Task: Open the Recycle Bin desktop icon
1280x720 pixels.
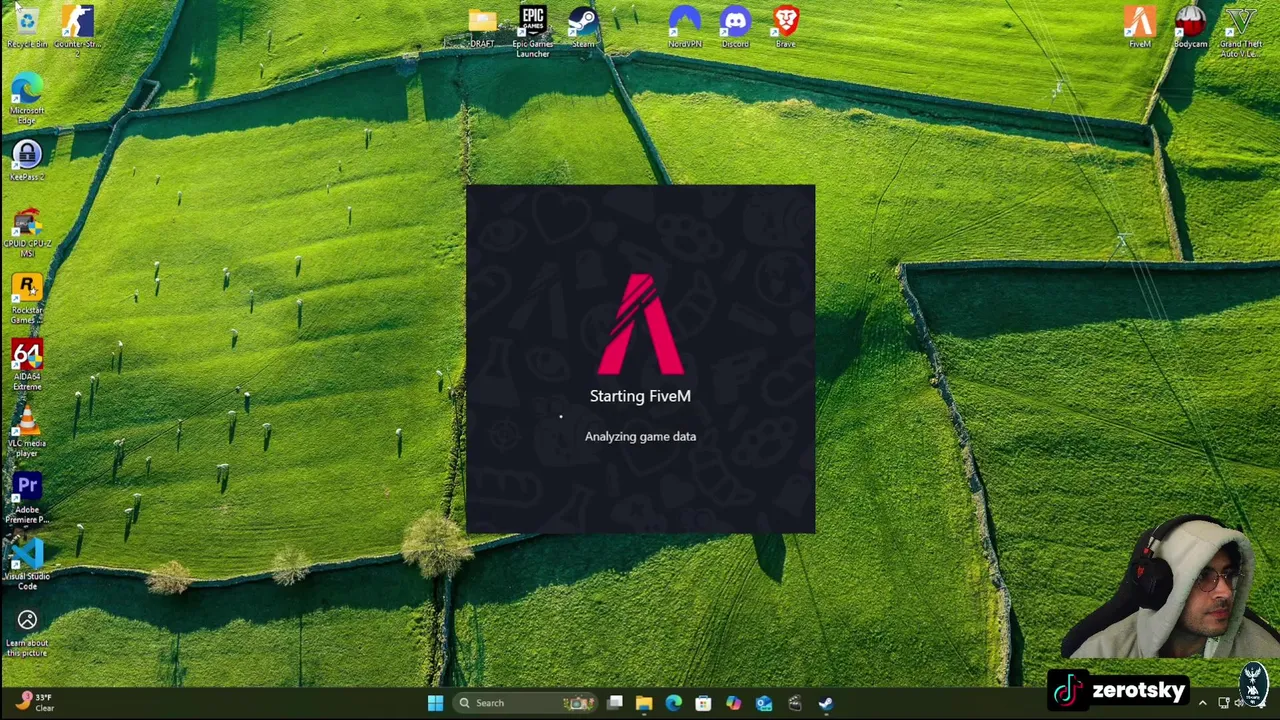Action: coord(27,27)
